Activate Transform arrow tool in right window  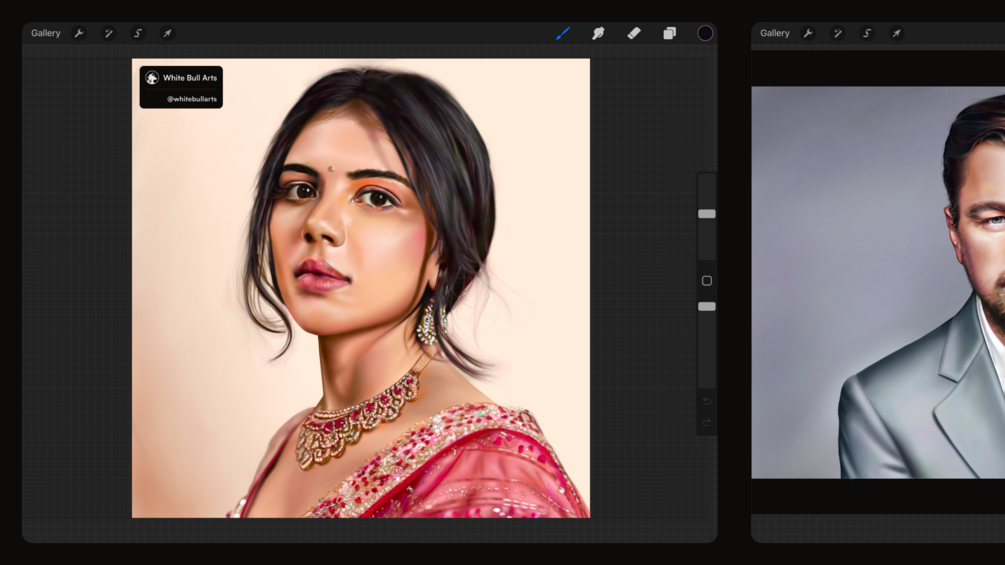point(897,33)
